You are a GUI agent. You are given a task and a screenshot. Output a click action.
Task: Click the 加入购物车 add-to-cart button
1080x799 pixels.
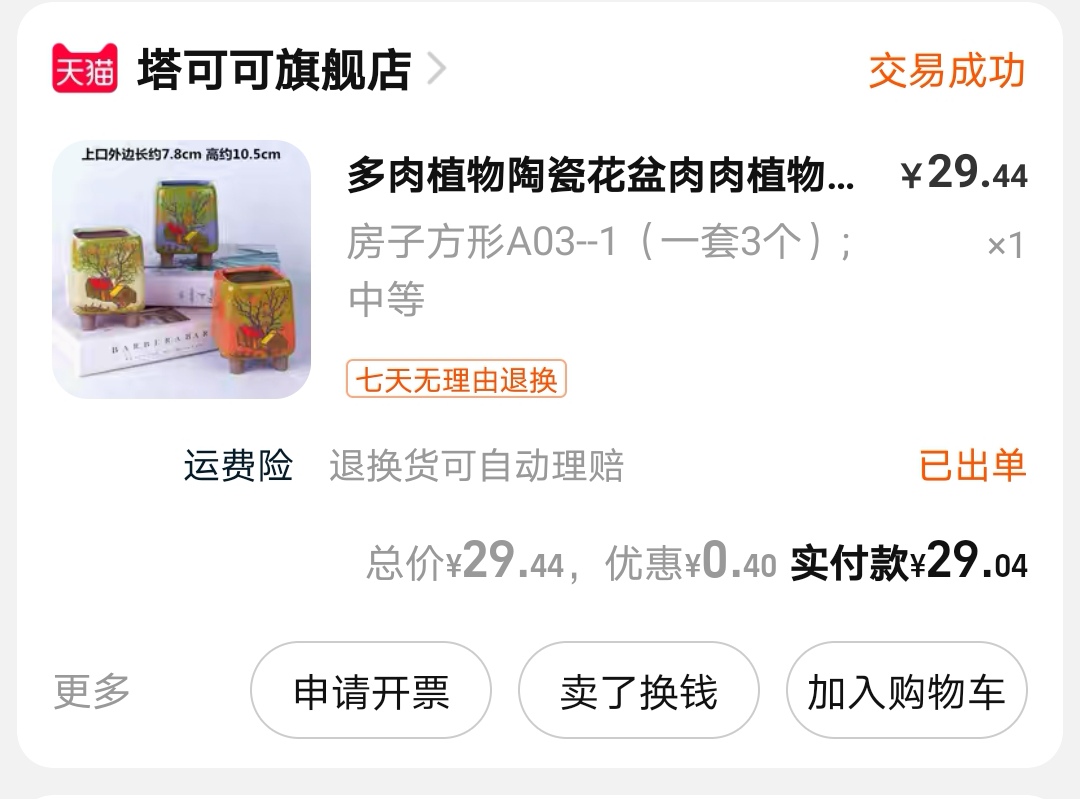[906, 690]
